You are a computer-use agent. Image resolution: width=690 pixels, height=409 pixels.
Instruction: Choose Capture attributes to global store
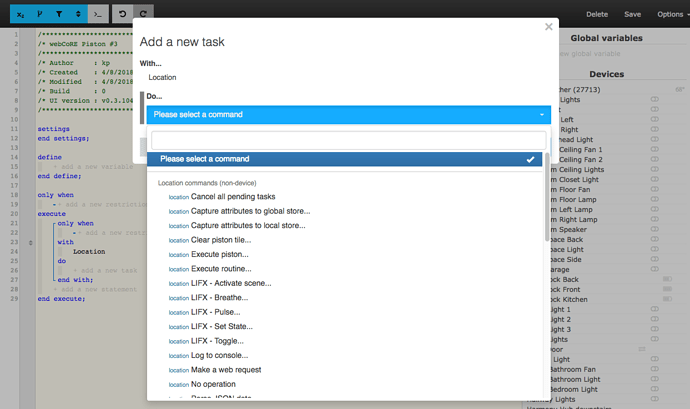250,211
